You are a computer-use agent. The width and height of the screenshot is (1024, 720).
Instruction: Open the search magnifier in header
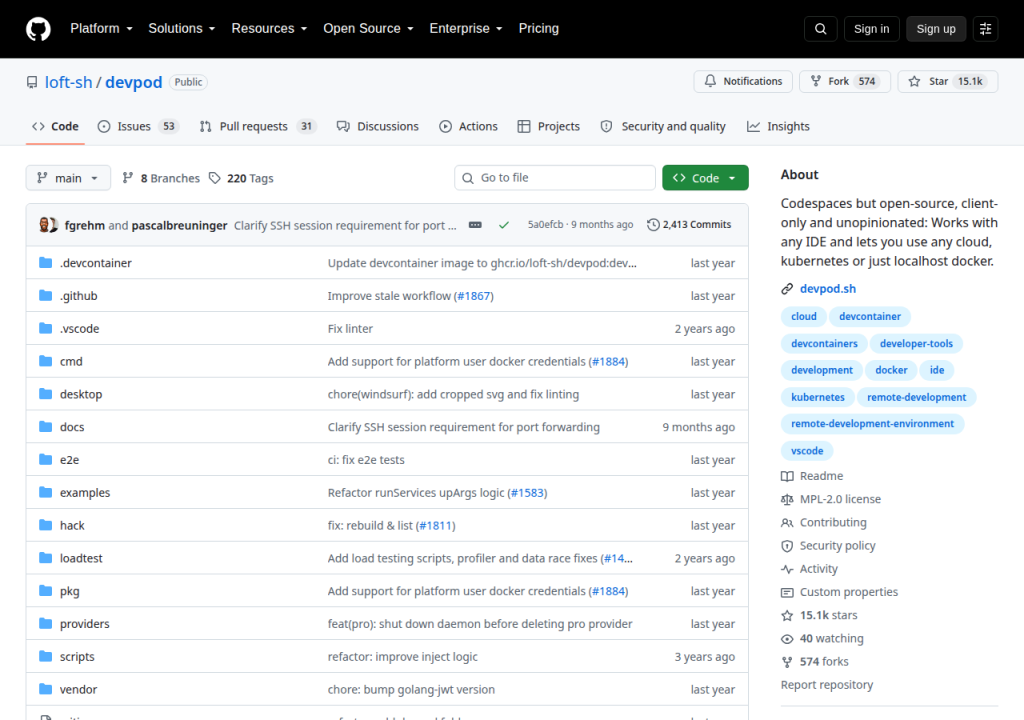(821, 29)
